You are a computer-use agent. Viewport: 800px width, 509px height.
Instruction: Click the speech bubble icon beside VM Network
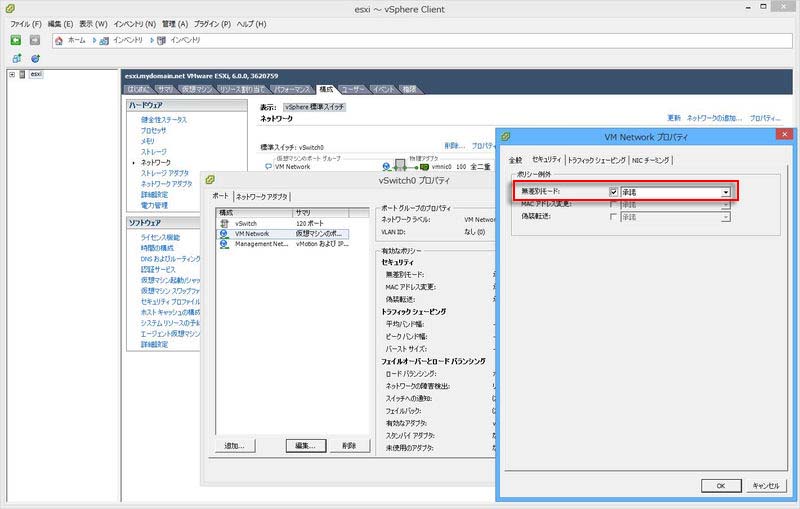tap(268, 166)
